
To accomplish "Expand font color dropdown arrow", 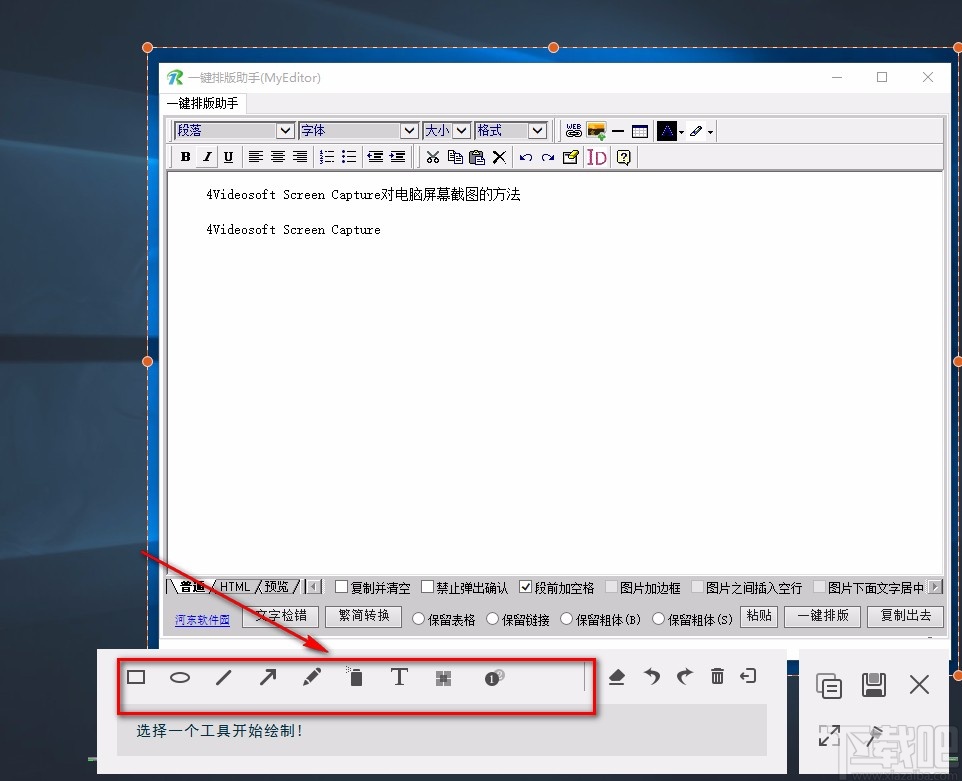I will (x=681, y=132).
